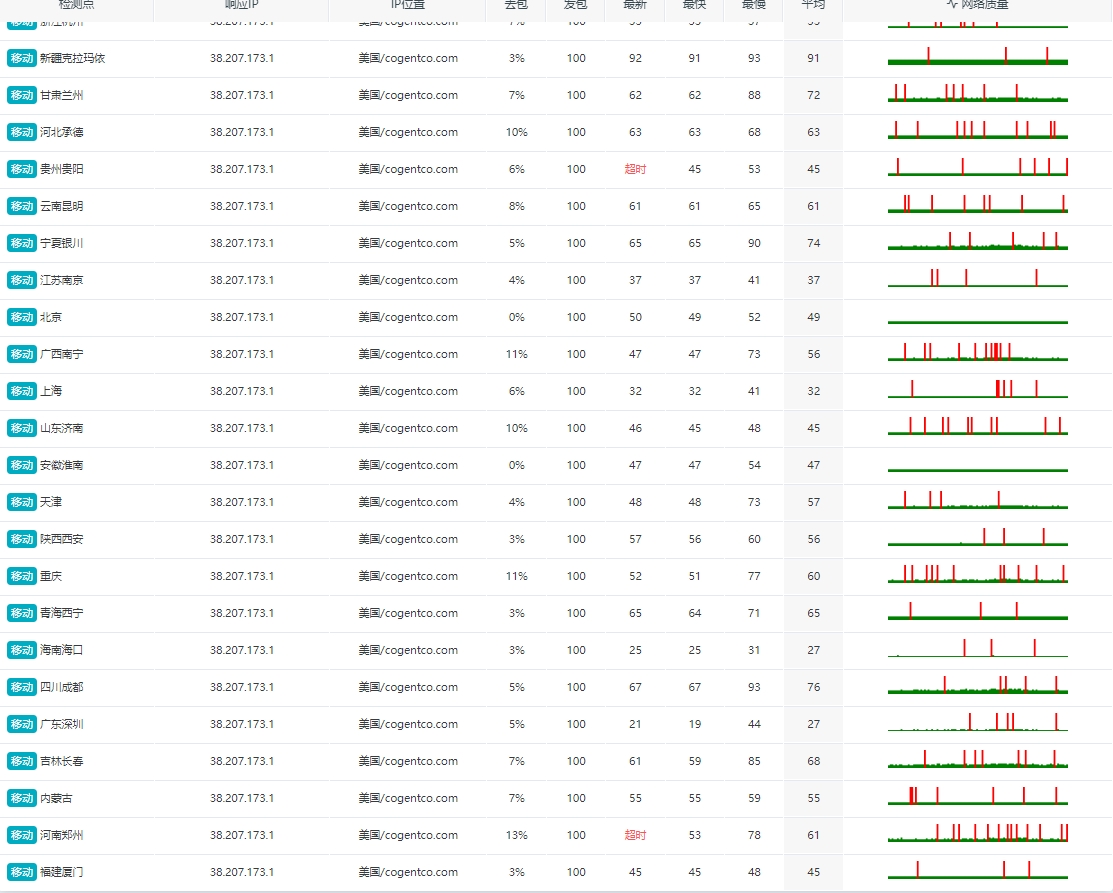Viewport: 1113px width, 893px height.
Task: Select the 福建厦门 location name
Action: 62,872
